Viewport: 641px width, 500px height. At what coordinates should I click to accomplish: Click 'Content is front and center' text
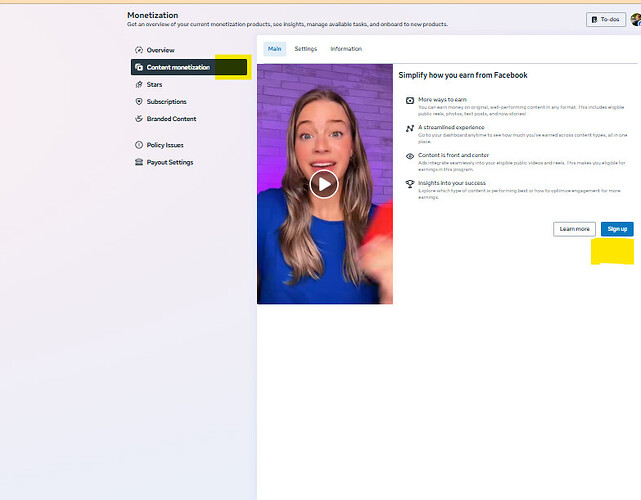click(x=453, y=155)
